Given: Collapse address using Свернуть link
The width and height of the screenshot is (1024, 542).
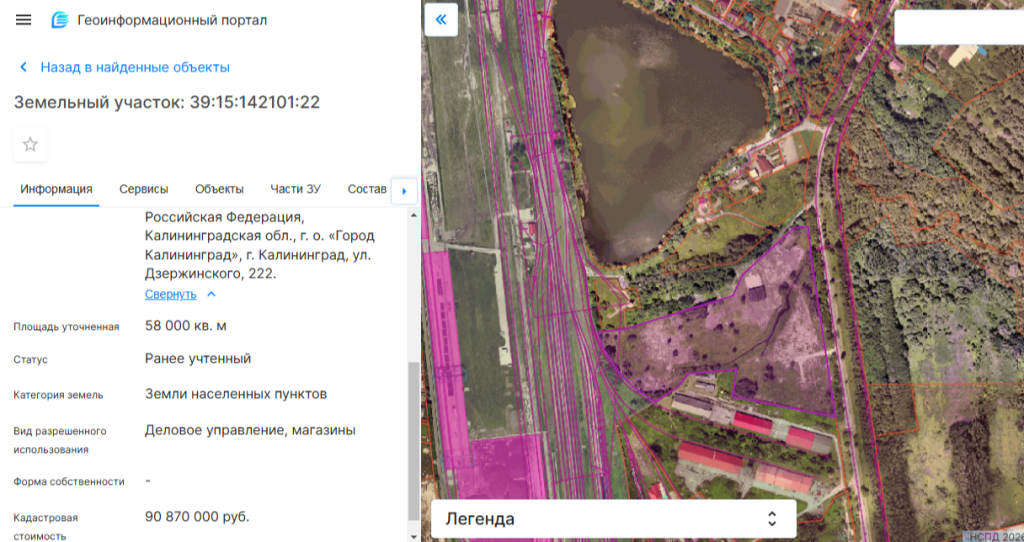Looking at the screenshot, I should (171, 294).
